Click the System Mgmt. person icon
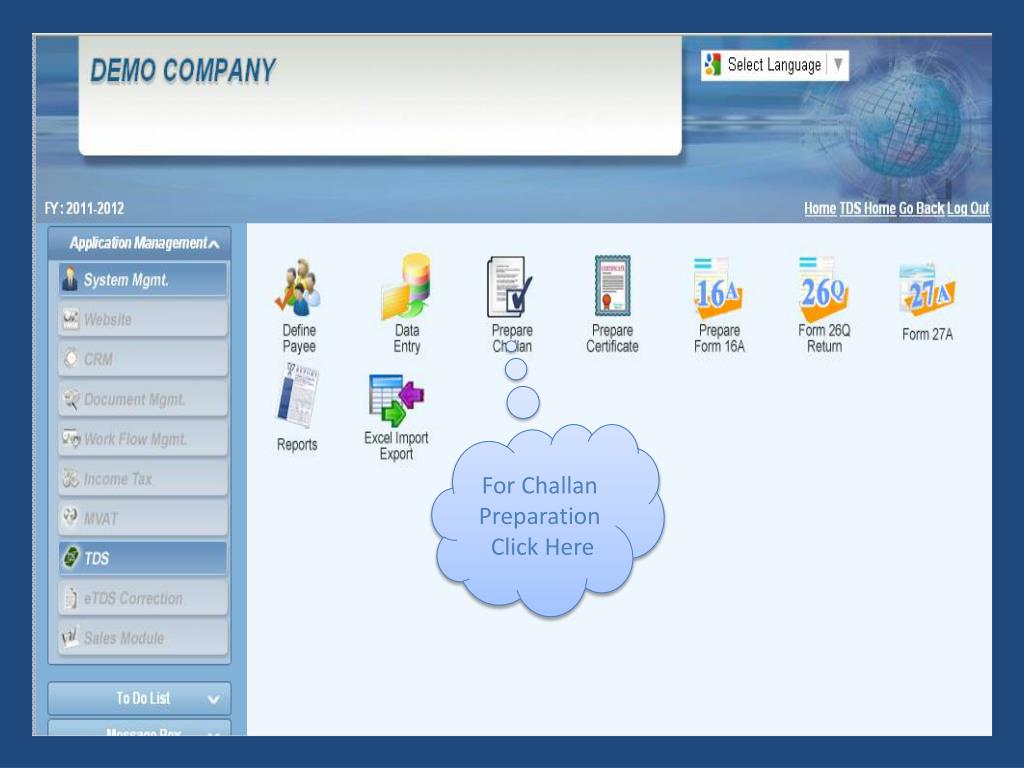This screenshot has height=768, width=1024. pyautogui.click(x=70, y=278)
